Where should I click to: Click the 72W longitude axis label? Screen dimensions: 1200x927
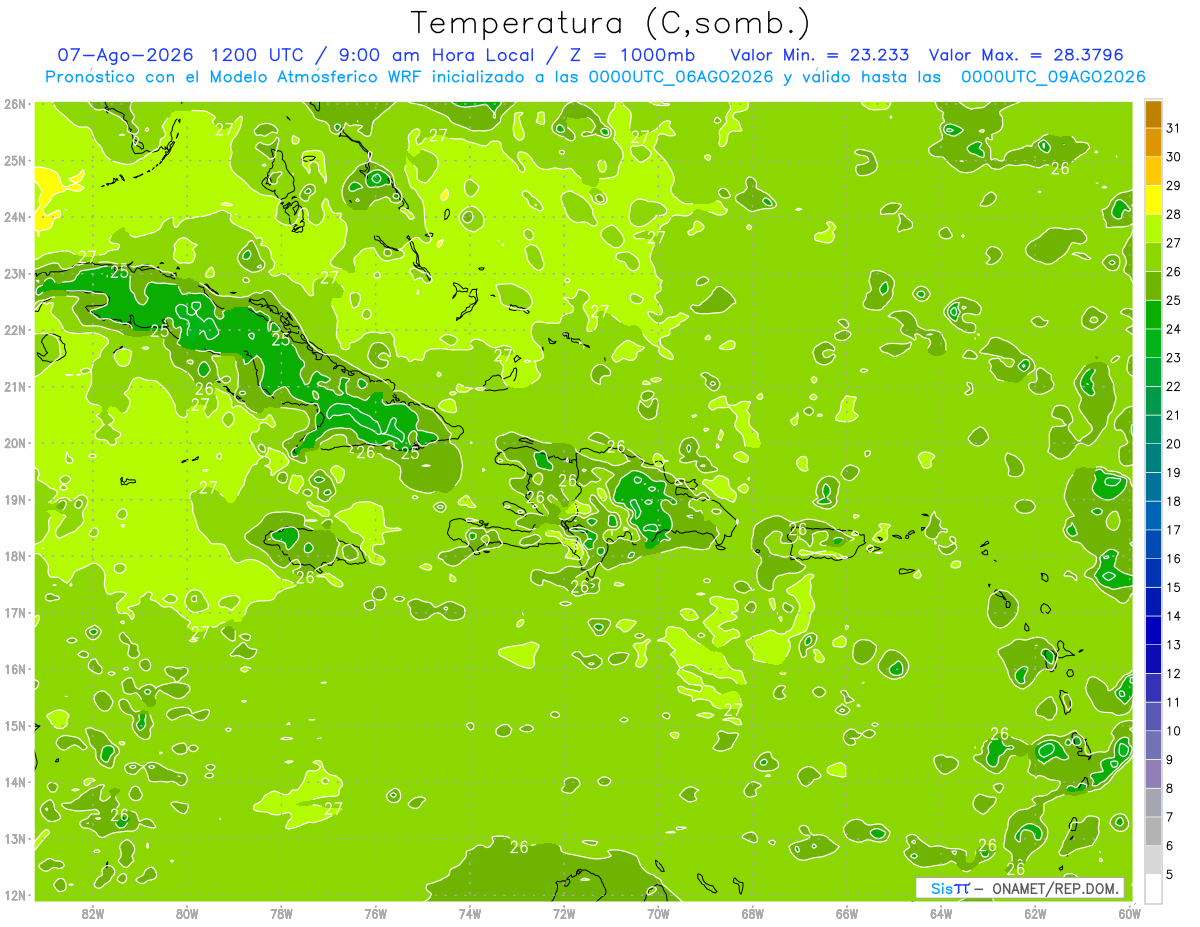click(564, 913)
